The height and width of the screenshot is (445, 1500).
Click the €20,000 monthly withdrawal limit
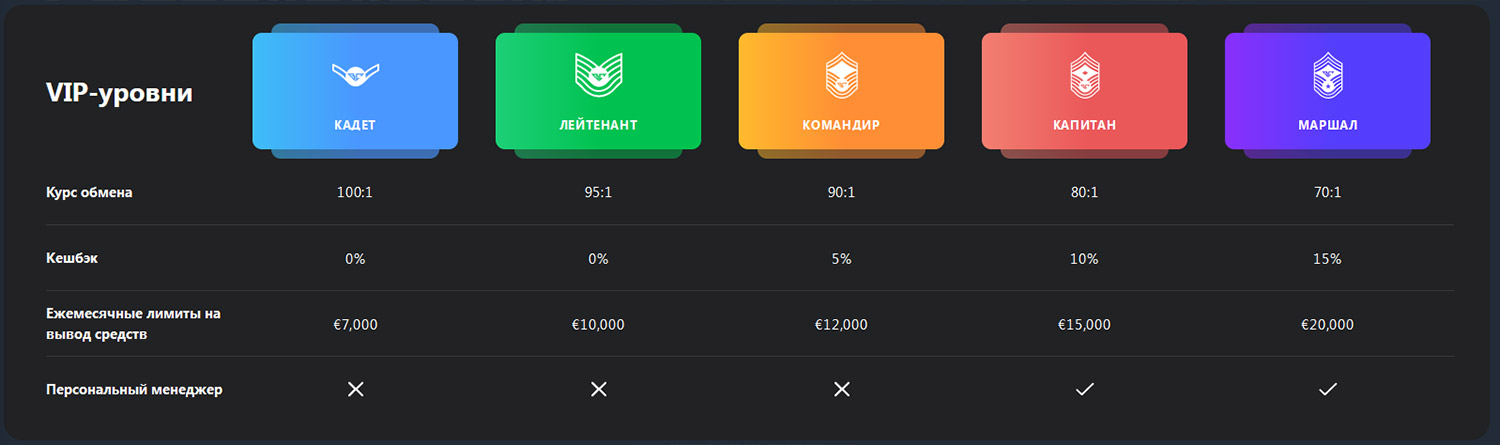click(x=1327, y=325)
